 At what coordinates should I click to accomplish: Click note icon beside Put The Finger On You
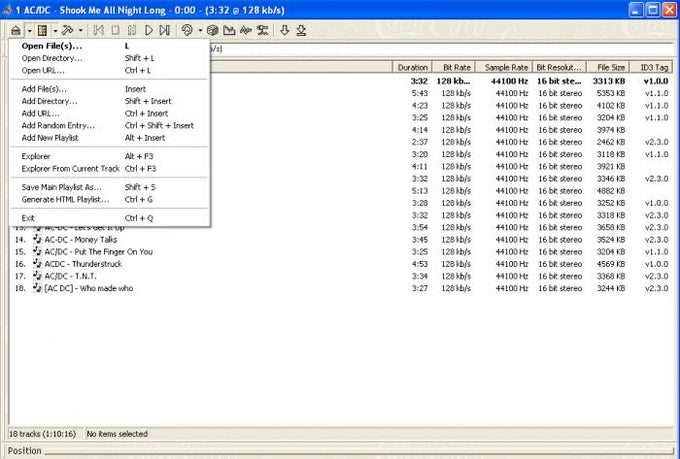click(37, 252)
